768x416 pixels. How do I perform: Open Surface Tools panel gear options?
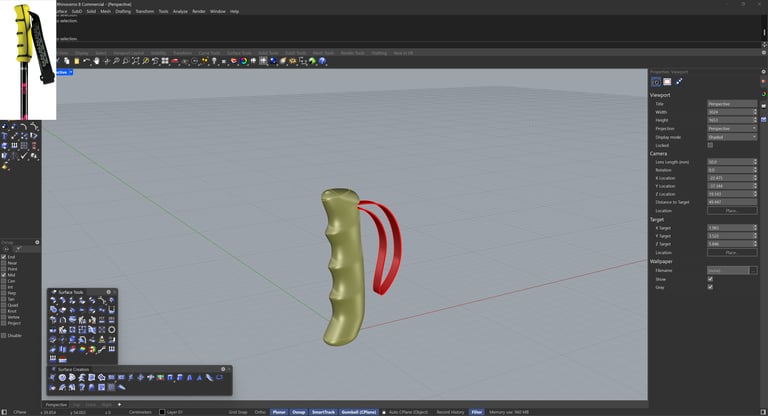[x=109, y=292]
